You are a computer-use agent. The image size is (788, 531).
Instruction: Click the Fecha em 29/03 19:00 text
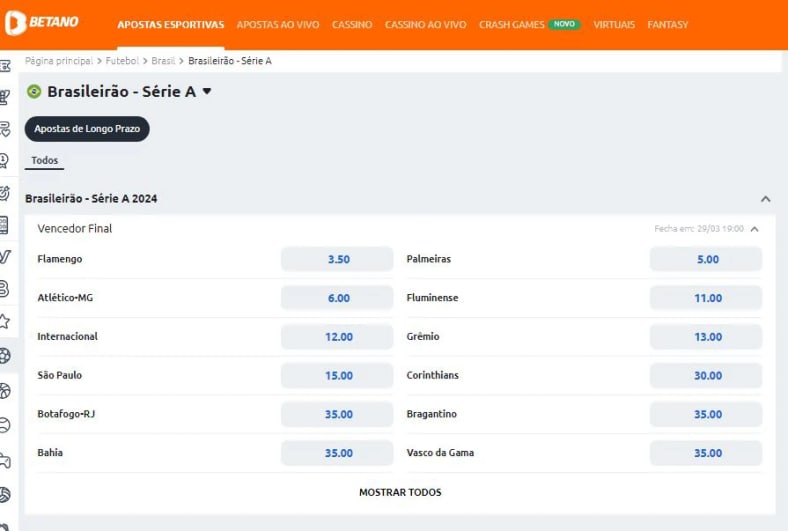pos(699,229)
